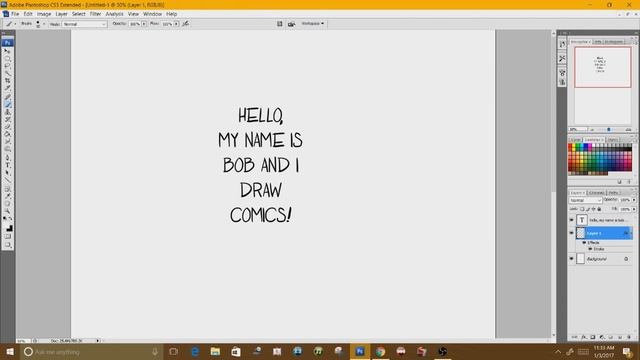Click the screen mode icon in toolbox
640x360 pixels.
7,245
